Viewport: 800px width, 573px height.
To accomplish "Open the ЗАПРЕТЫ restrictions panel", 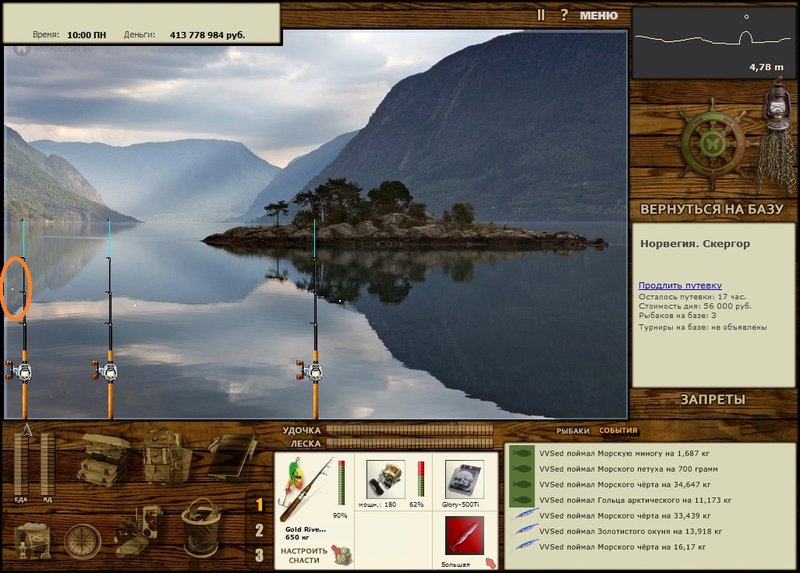I will tap(713, 400).
